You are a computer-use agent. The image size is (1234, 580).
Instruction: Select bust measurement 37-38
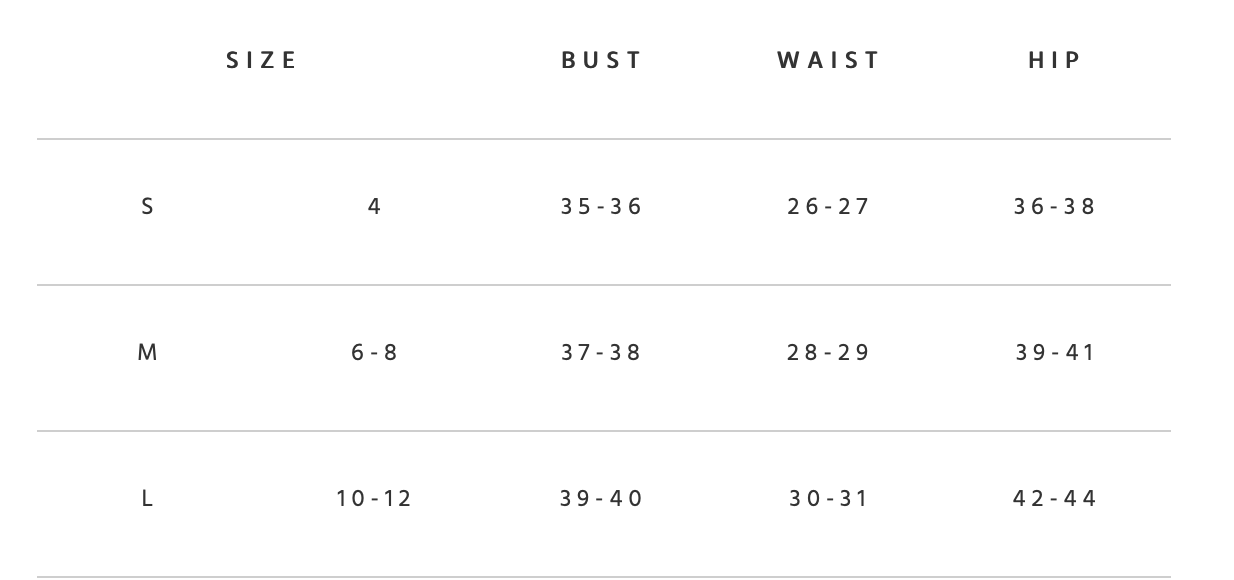click(602, 353)
